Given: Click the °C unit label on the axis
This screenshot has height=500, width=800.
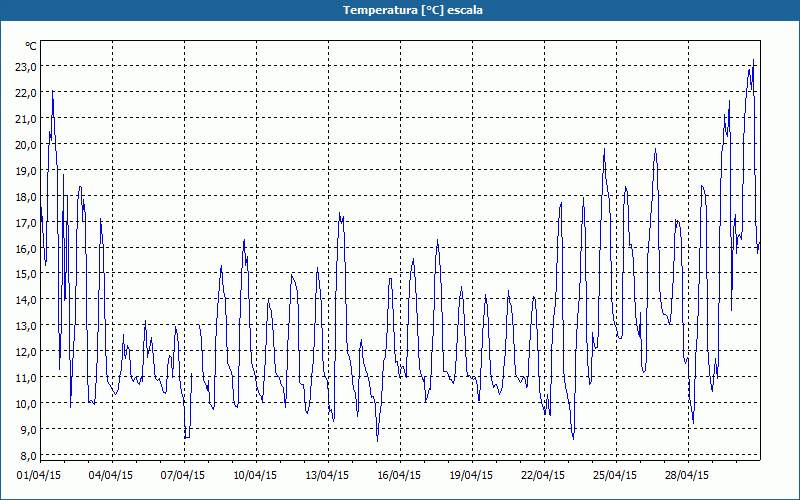Looking at the screenshot, I should click(31, 46).
